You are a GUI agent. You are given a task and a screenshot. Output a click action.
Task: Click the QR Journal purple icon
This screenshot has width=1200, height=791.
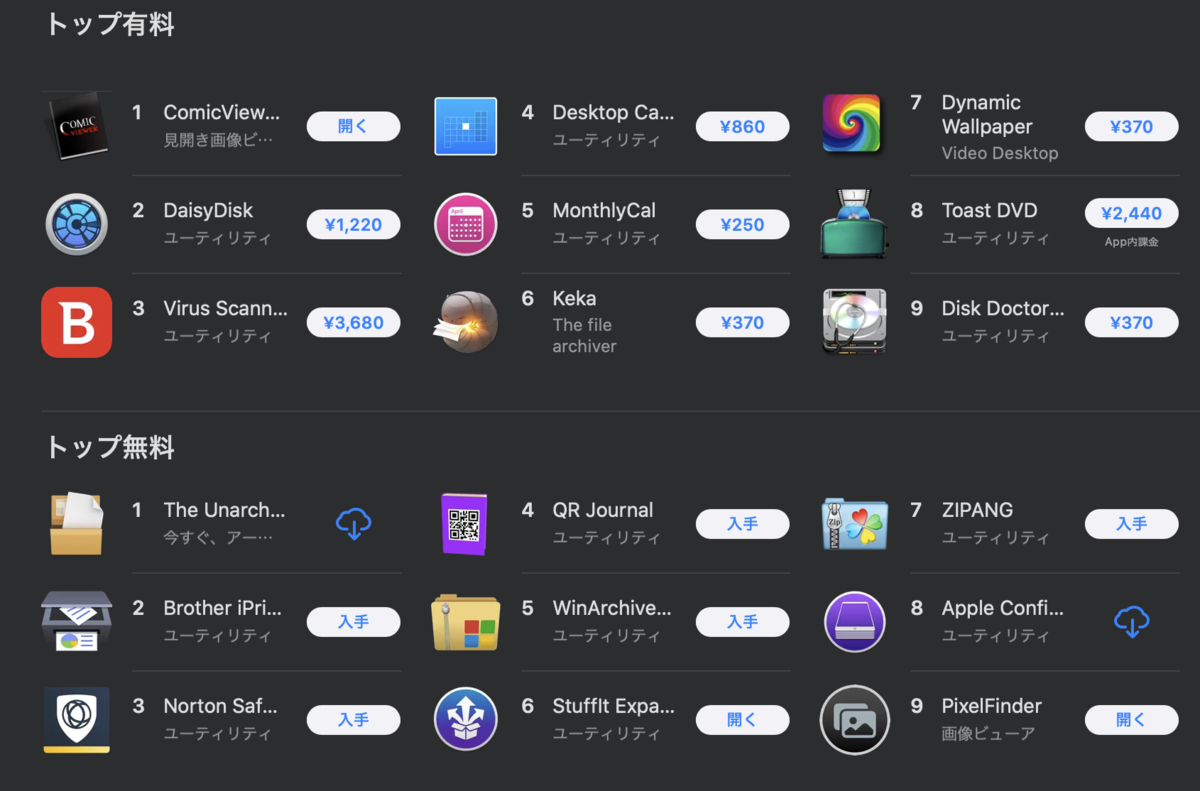[x=463, y=524]
